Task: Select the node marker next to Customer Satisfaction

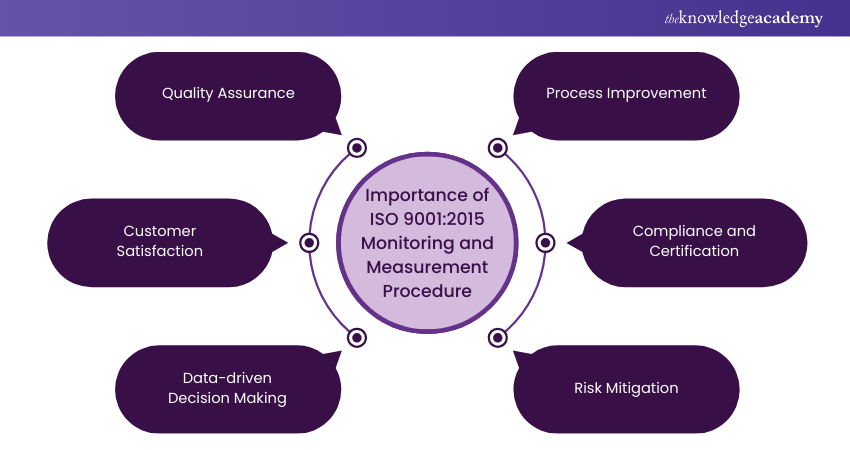Action: point(309,242)
